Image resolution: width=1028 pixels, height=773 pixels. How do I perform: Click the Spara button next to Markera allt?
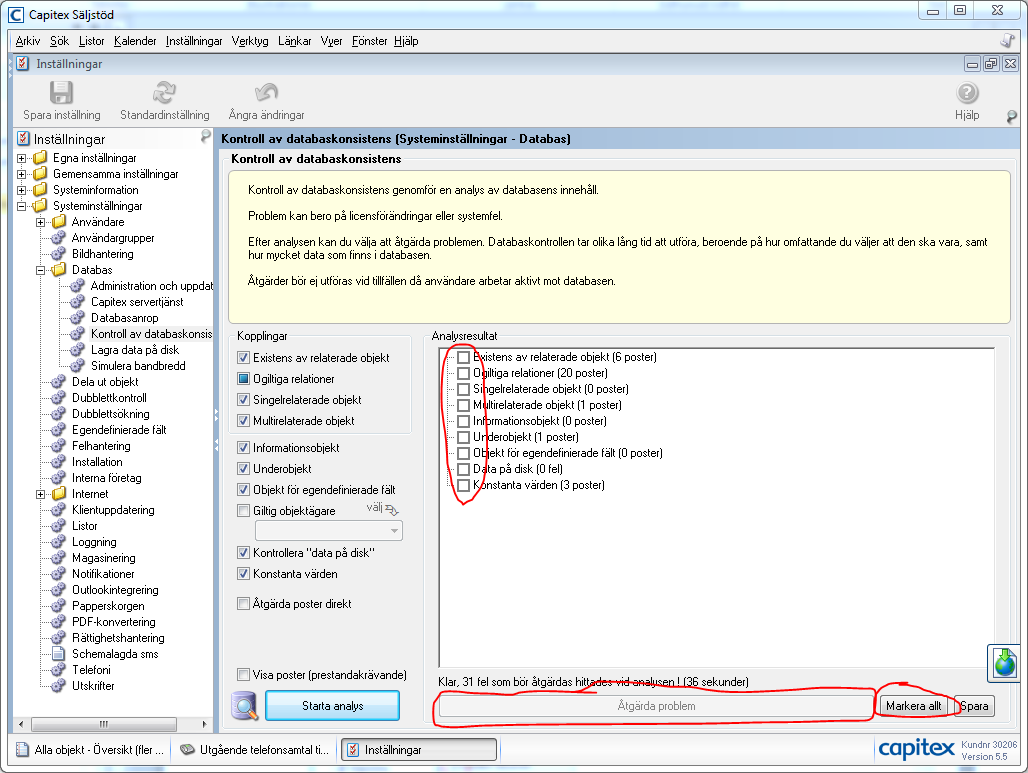coord(974,705)
